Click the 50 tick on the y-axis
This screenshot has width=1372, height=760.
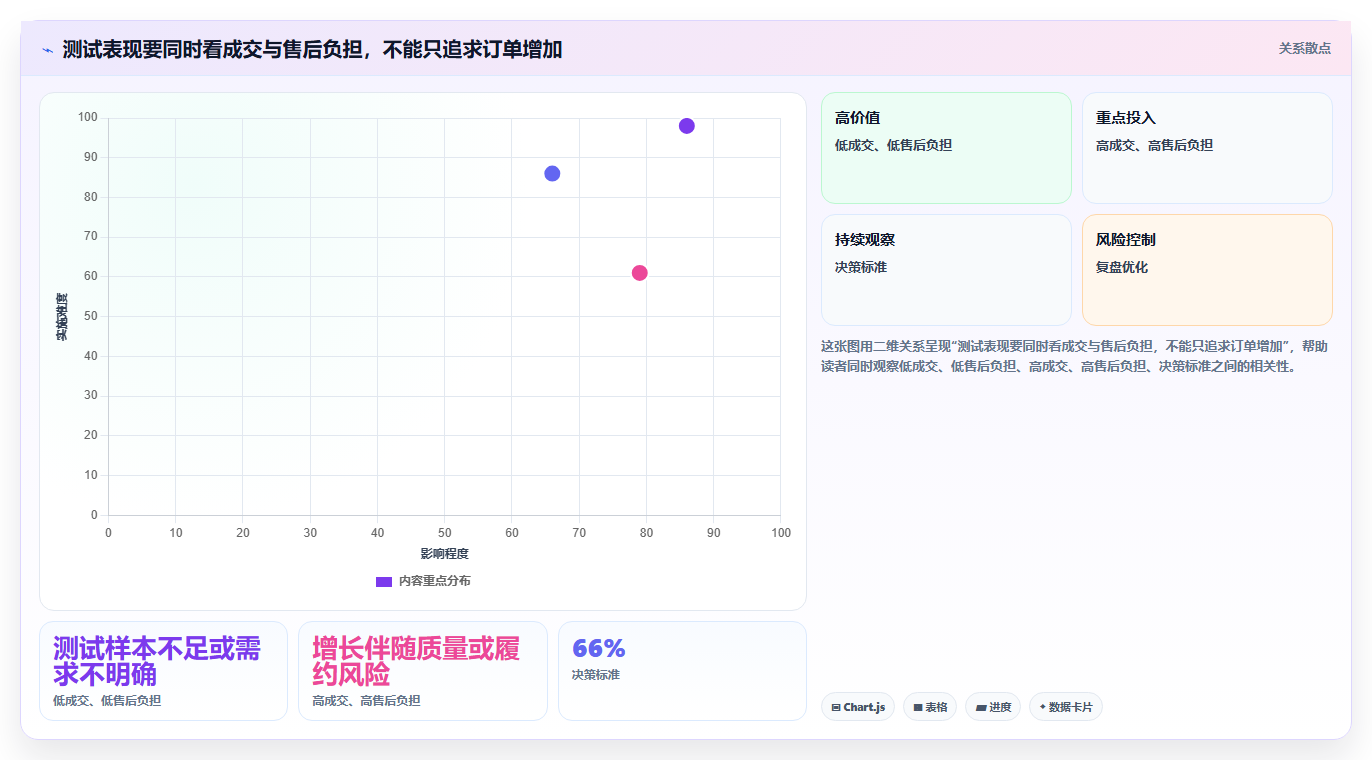coord(91,317)
